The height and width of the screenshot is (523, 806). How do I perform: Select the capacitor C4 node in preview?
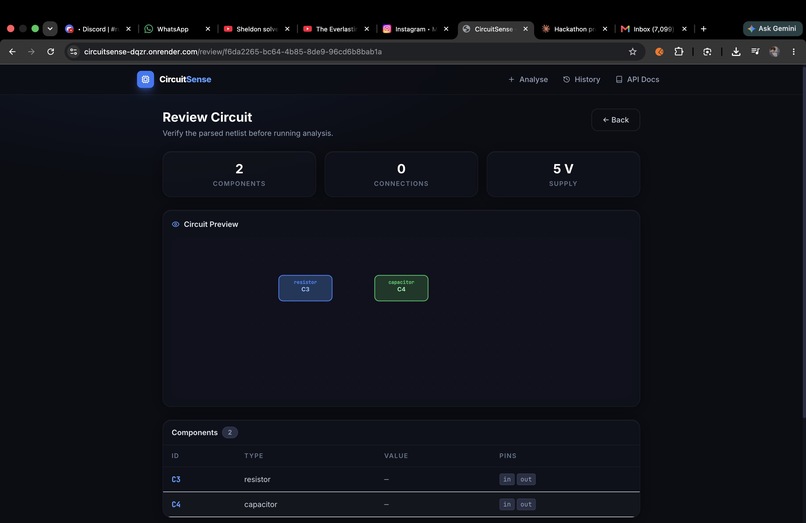click(401, 288)
